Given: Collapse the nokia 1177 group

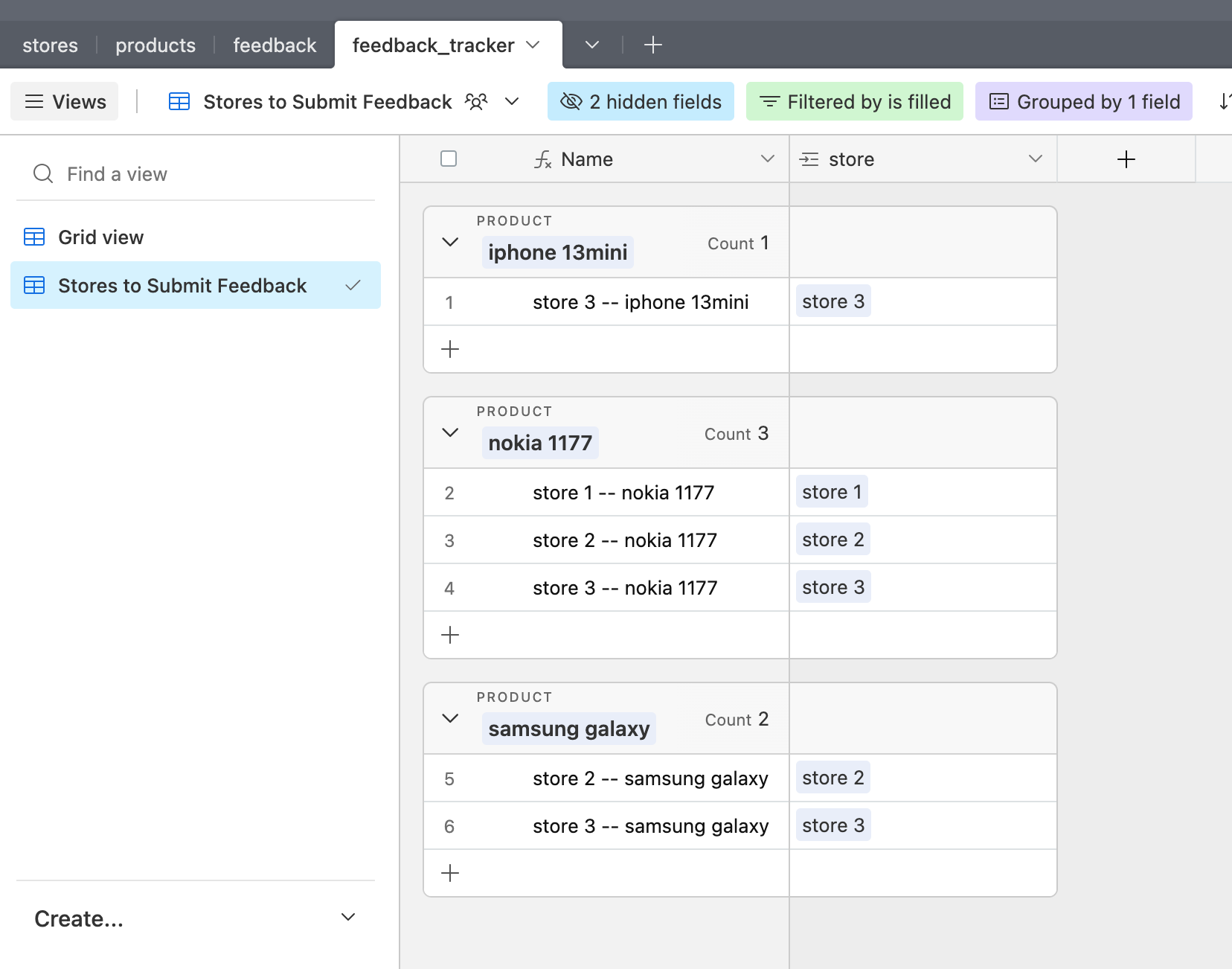Looking at the screenshot, I should [x=450, y=432].
